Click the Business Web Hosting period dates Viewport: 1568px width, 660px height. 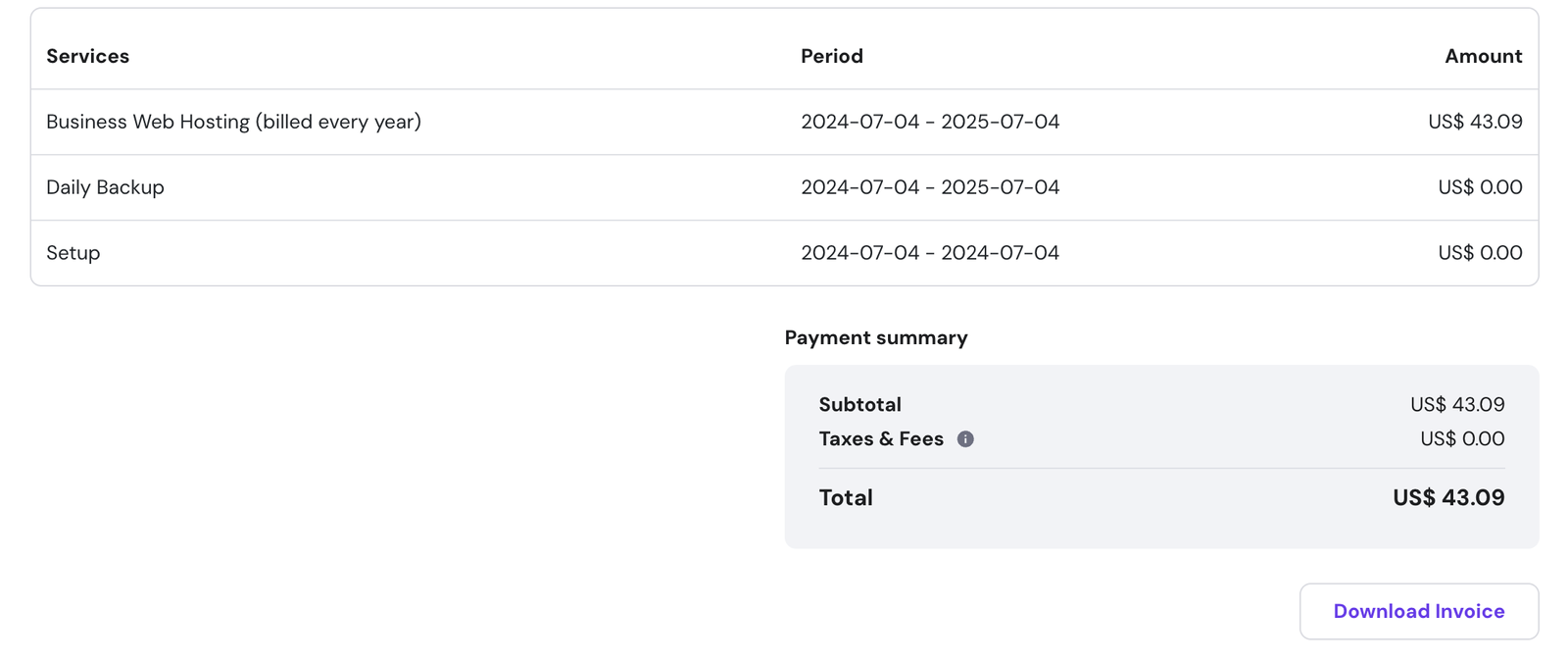pyautogui.click(x=929, y=122)
